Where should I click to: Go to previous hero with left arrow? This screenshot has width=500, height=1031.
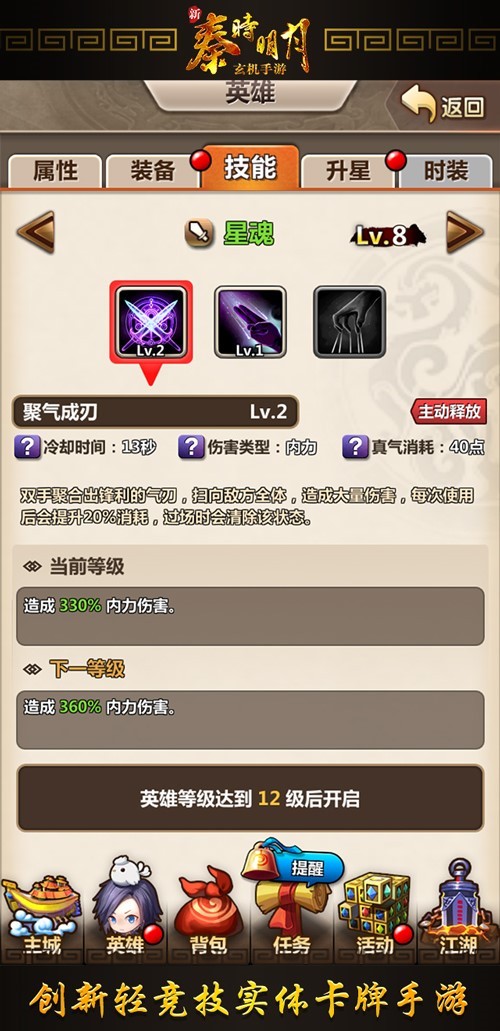click(x=36, y=232)
